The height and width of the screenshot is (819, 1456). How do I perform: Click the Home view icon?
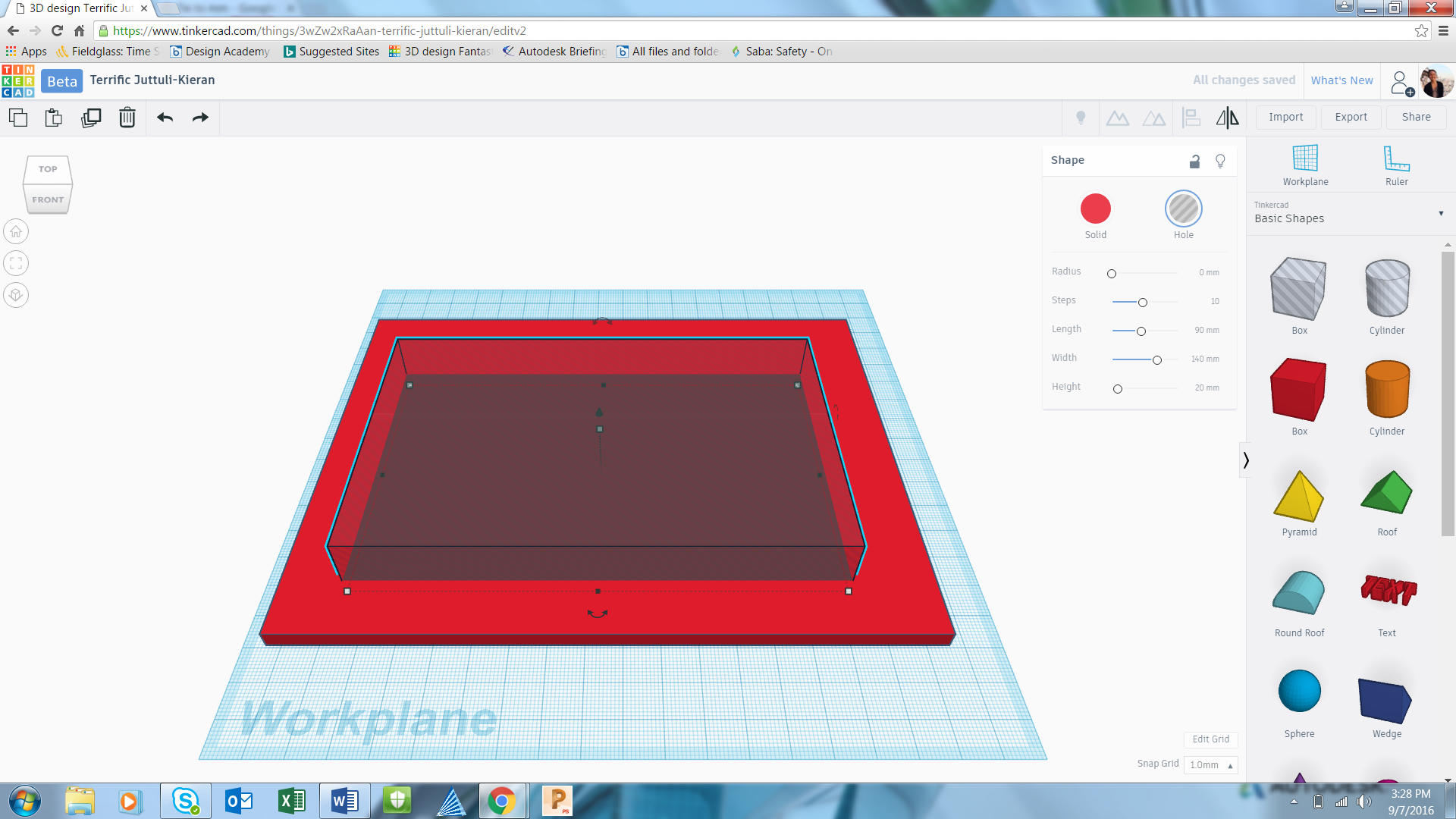16,232
